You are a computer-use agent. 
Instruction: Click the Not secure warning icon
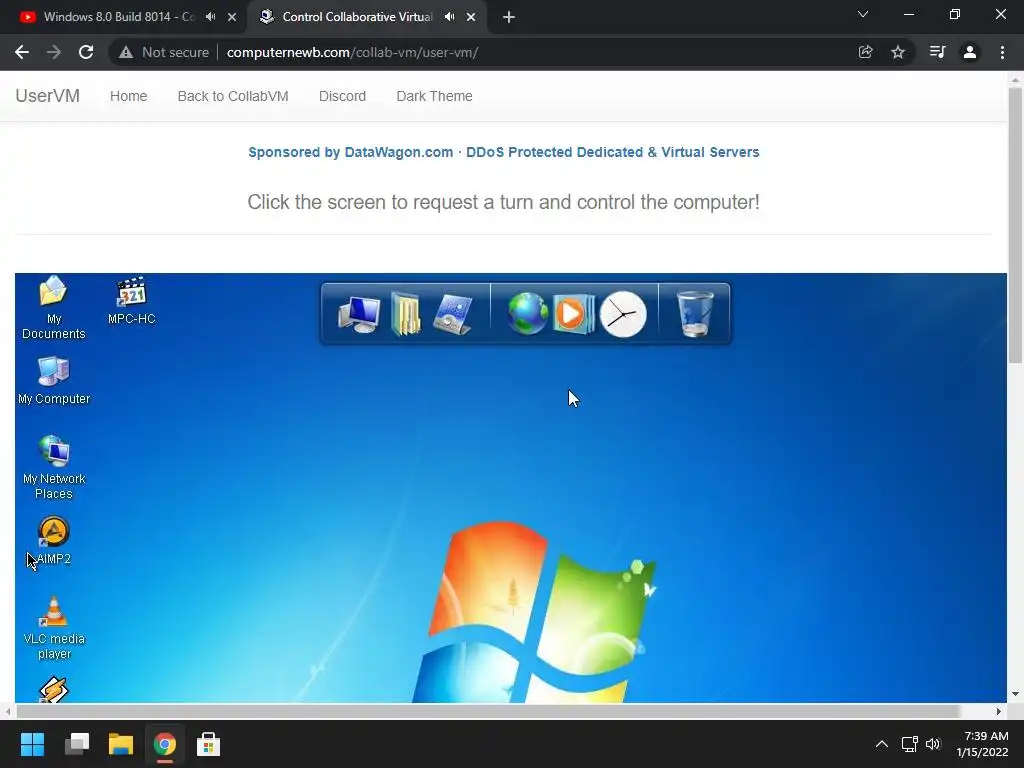click(x=126, y=52)
